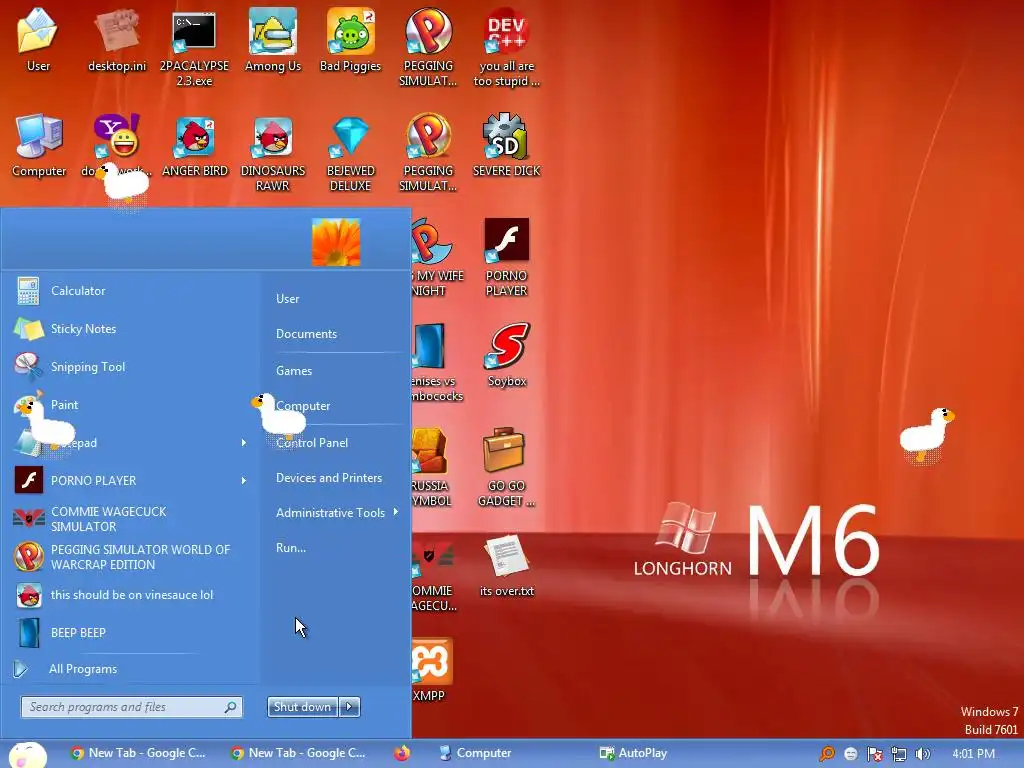Open the Shut down options arrow
The image size is (1024, 768).
click(349, 707)
